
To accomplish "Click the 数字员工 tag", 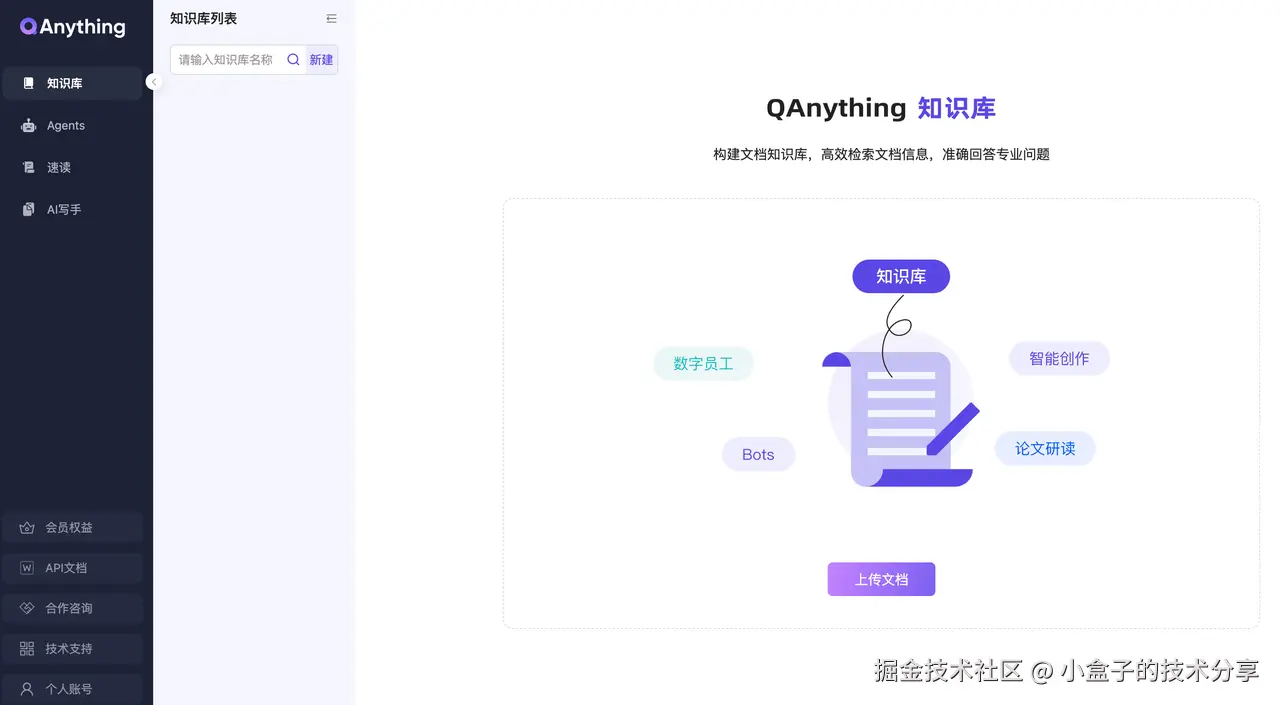I will click(x=703, y=363).
